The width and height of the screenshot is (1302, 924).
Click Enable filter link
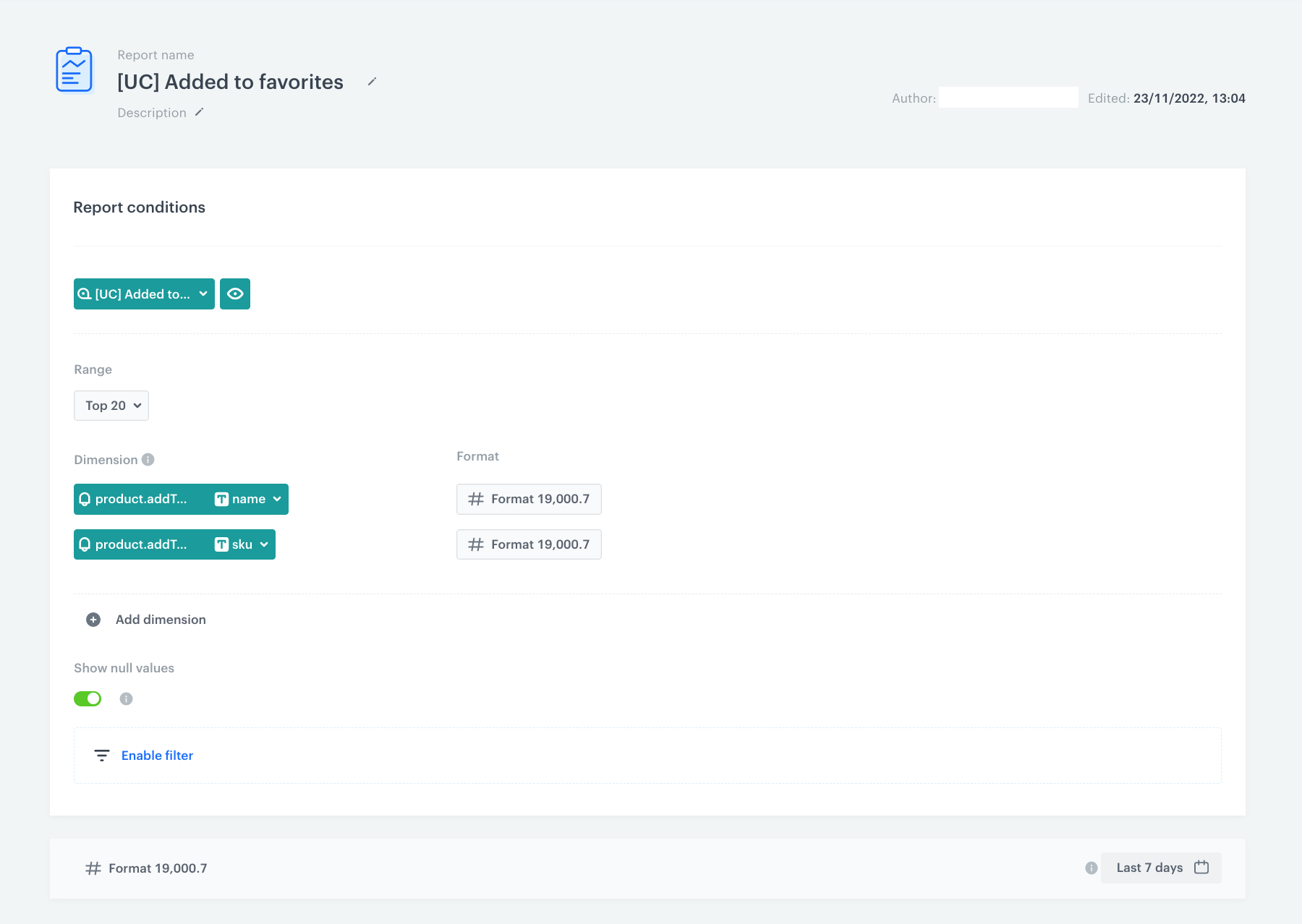click(157, 756)
